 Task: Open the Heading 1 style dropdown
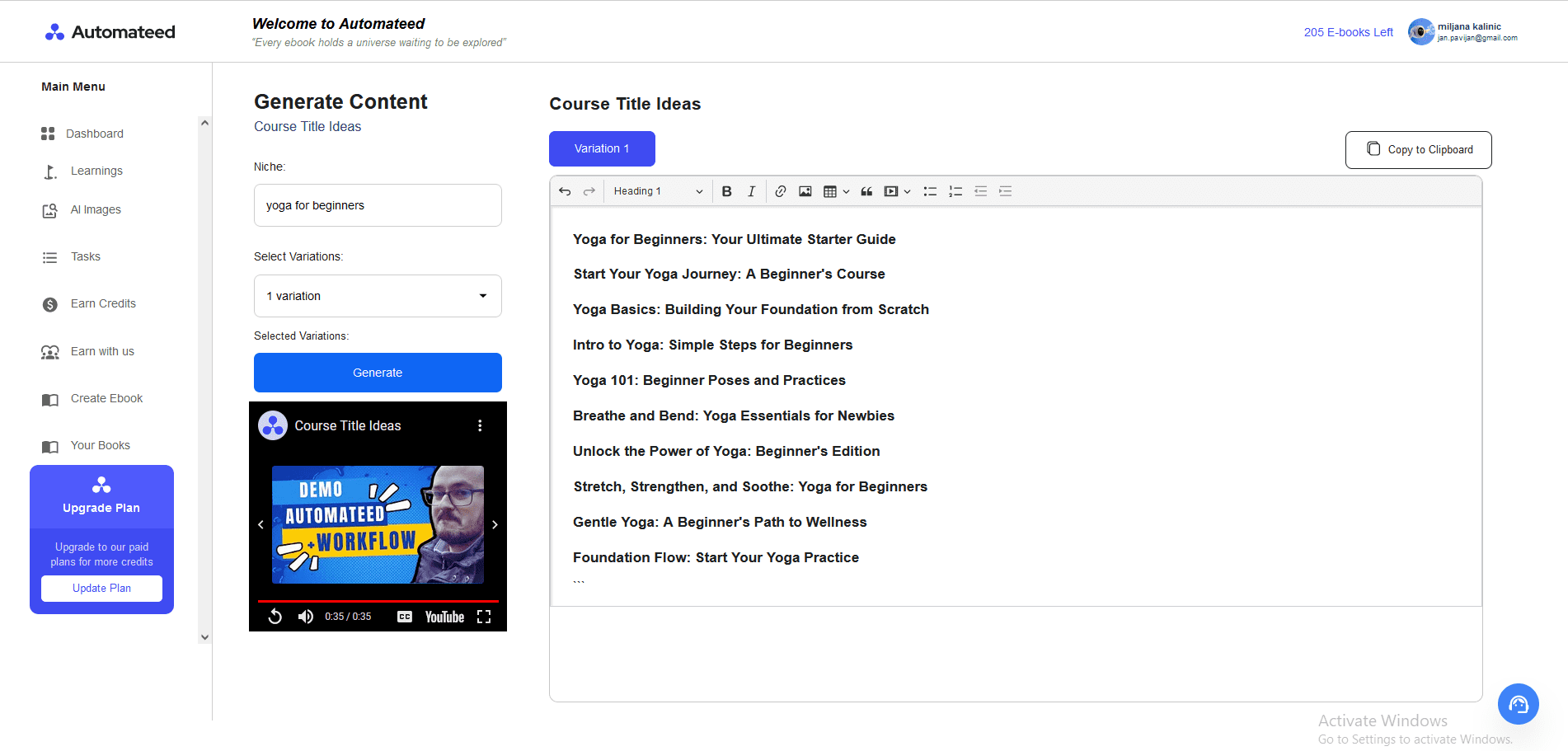point(656,190)
